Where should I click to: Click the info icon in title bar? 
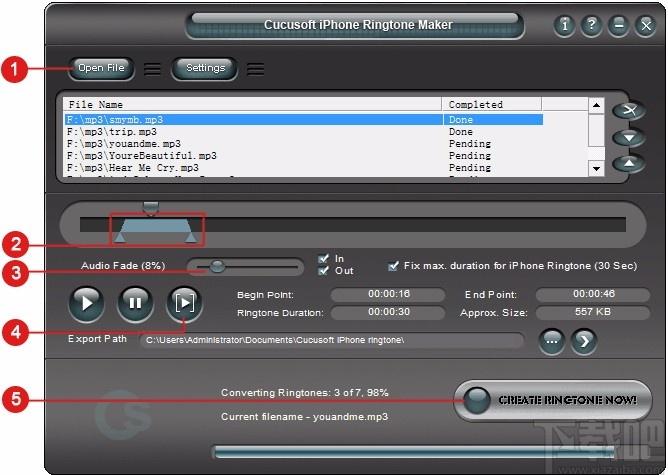point(565,25)
